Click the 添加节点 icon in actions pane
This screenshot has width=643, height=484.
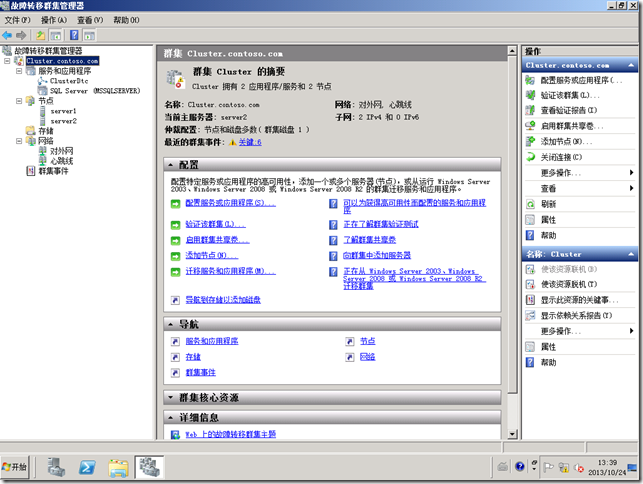click(530, 142)
